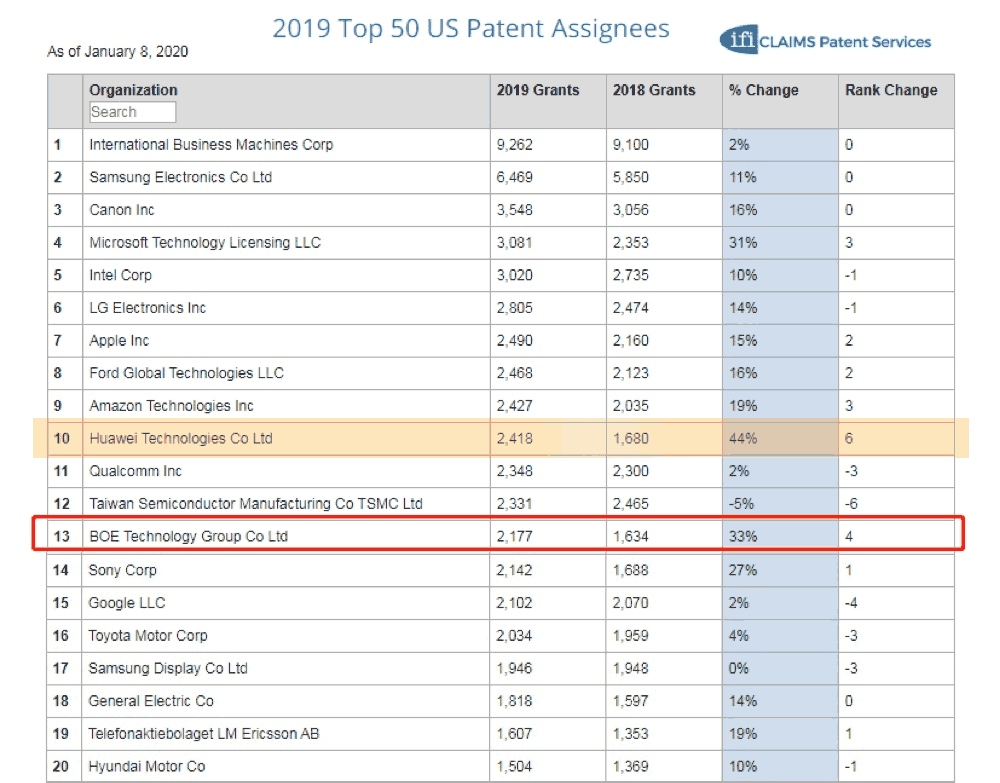Click the Google LLC organization name

click(127, 603)
